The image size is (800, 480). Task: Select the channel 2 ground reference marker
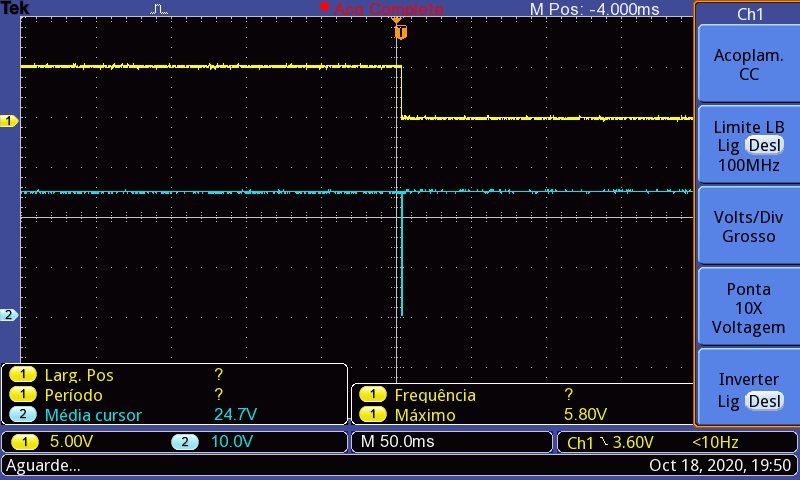9,315
